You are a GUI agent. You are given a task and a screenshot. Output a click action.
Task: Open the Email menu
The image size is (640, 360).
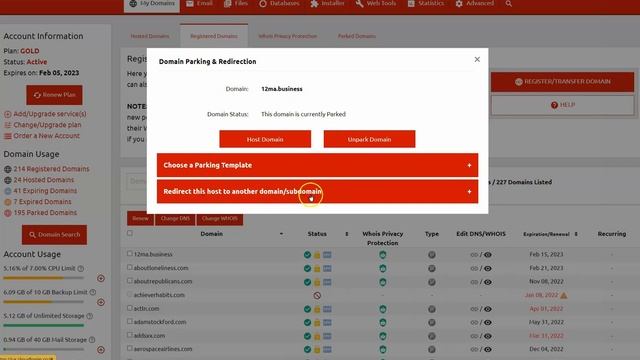(199, 4)
